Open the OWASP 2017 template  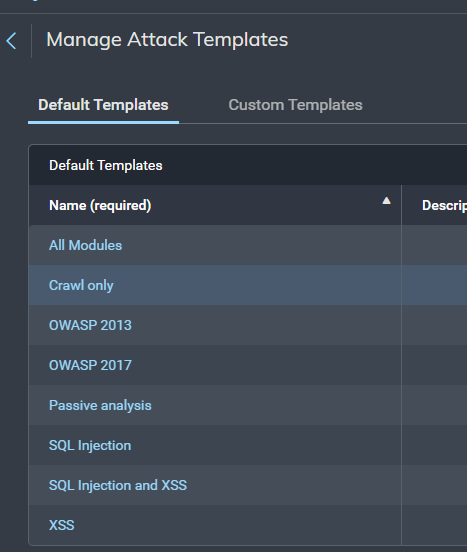(x=90, y=365)
